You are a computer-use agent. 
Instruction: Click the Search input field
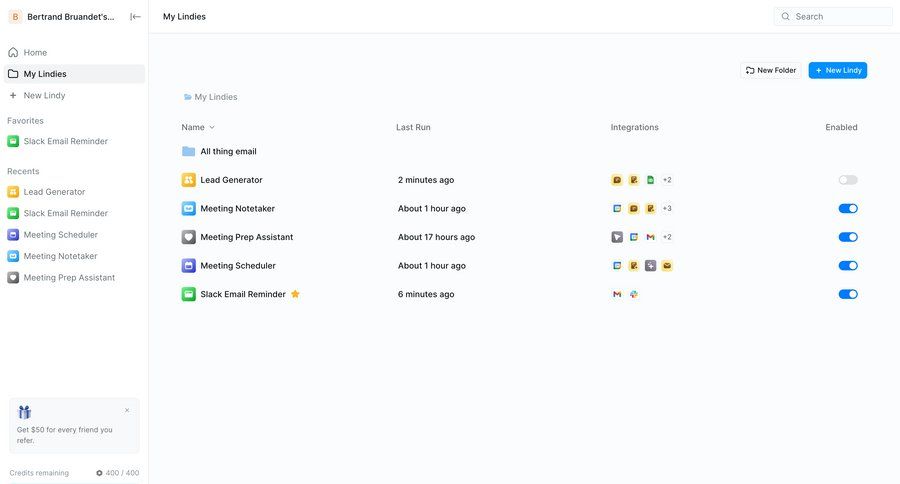pos(833,17)
